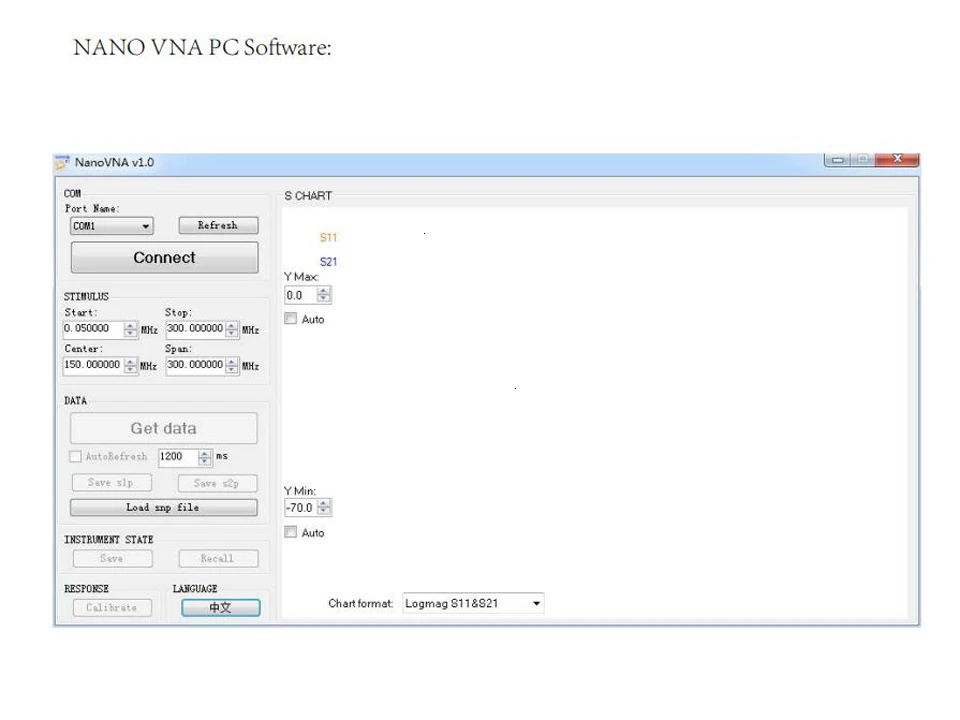Screen dimensions: 960x720
Task: Click the Save s1p button
Action: 111,482
